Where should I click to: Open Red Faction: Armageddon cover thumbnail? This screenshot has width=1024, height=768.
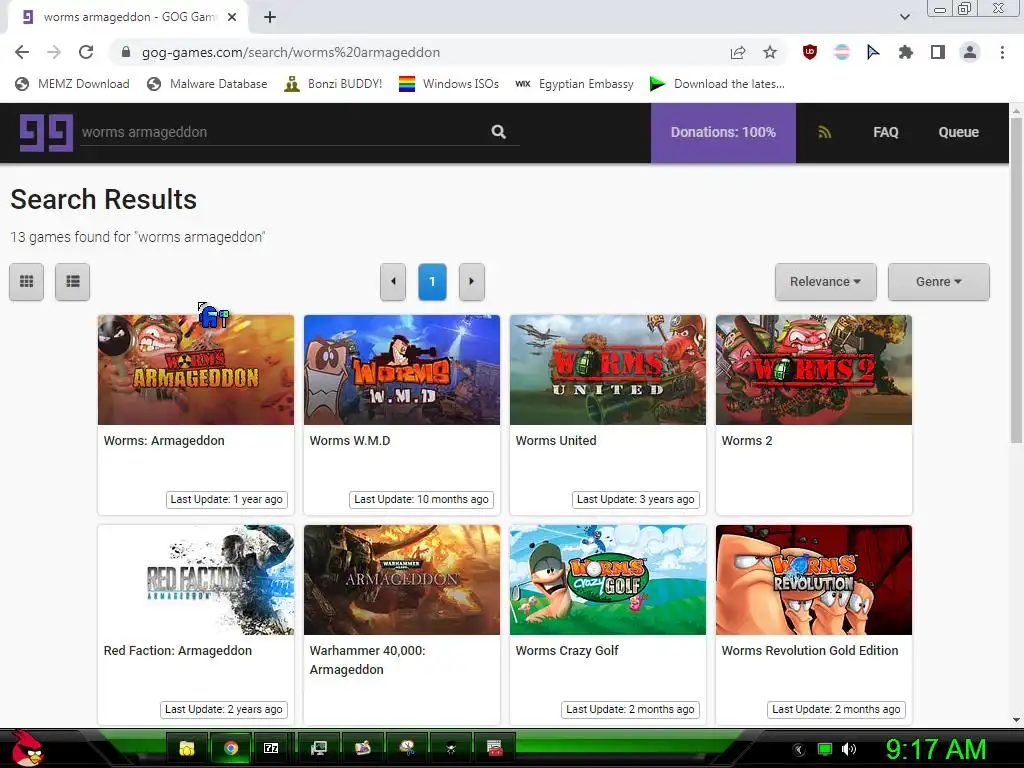pyautogui.click(x=196, y=580)
